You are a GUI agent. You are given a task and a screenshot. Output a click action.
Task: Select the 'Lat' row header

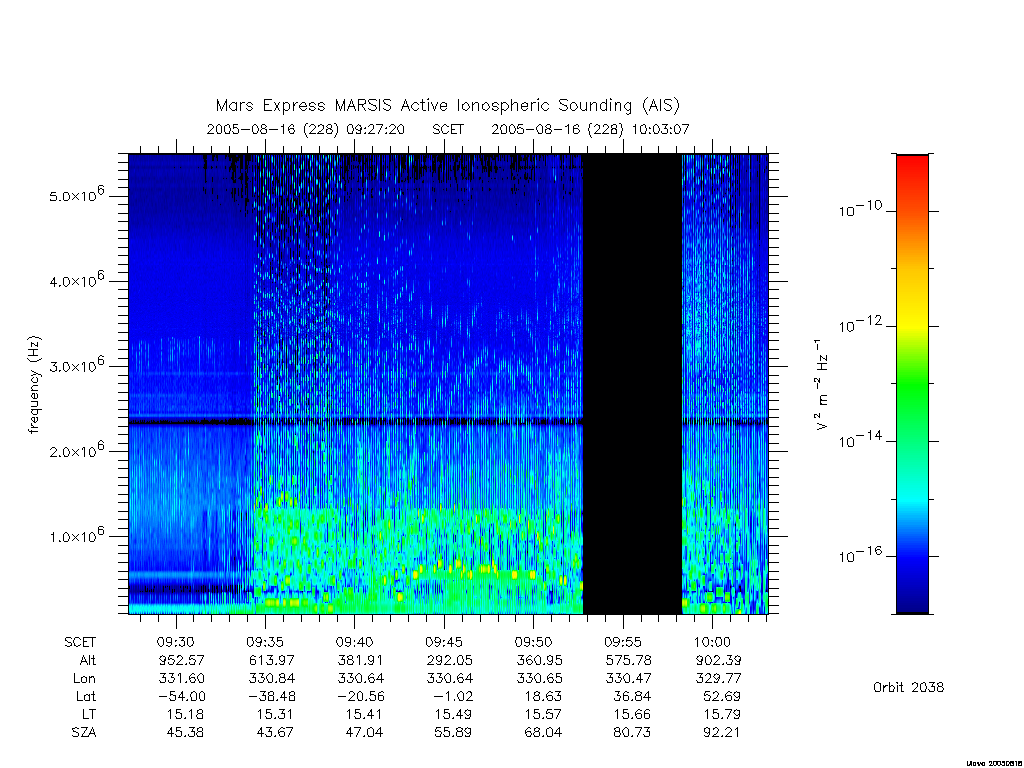(x=86, y=696)
